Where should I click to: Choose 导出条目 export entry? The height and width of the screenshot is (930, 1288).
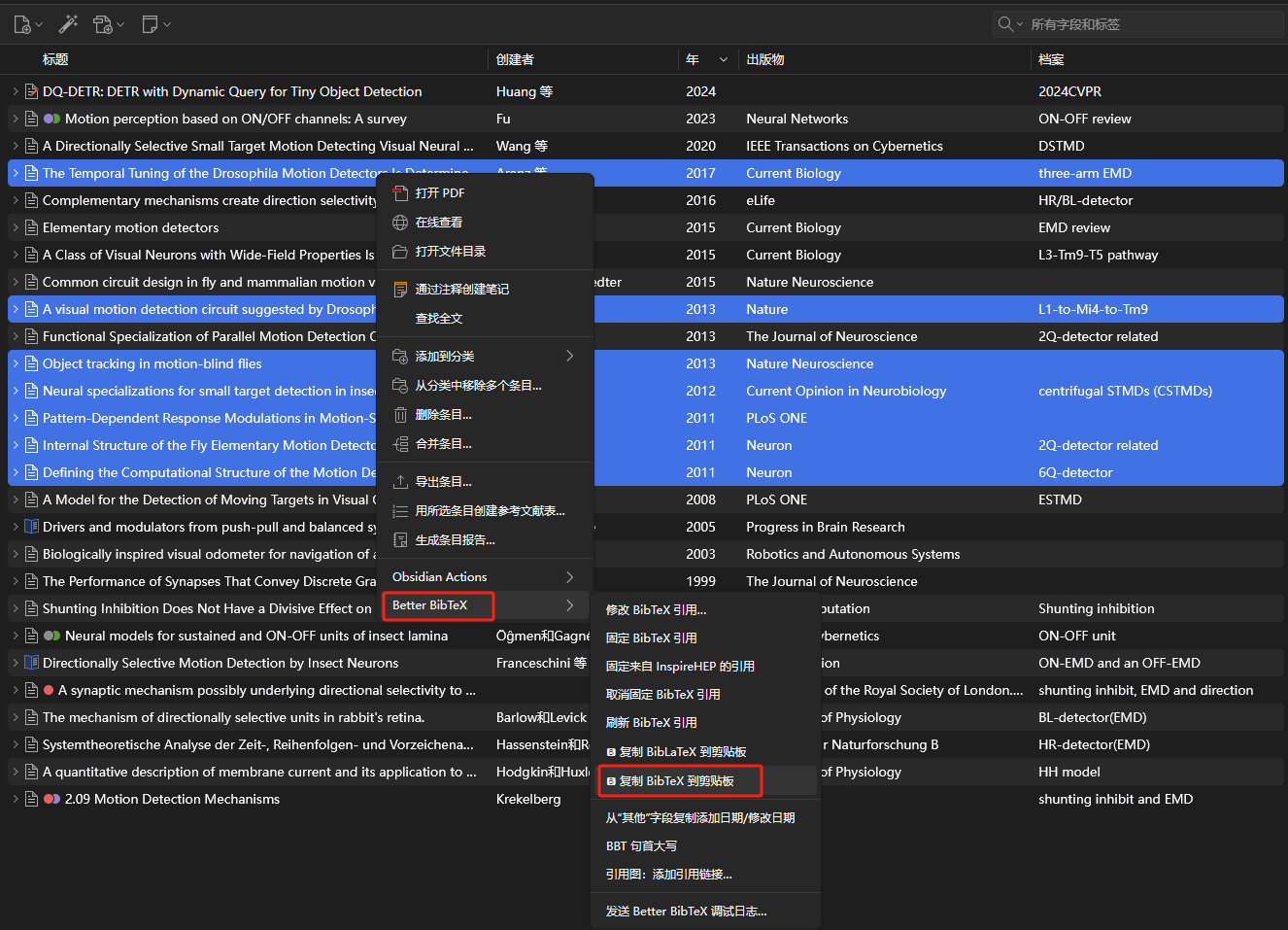(x=443, y=482)
